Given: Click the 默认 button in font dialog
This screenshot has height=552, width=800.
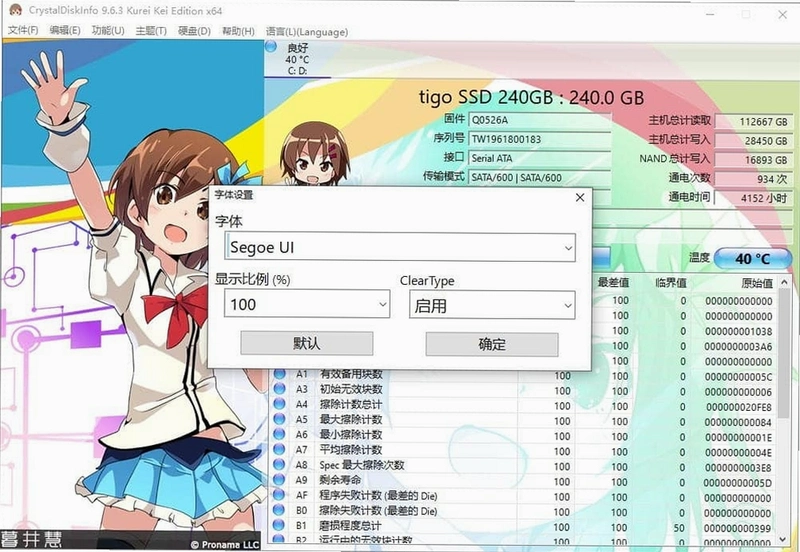Looking at the screenshot, I should 307,343.
